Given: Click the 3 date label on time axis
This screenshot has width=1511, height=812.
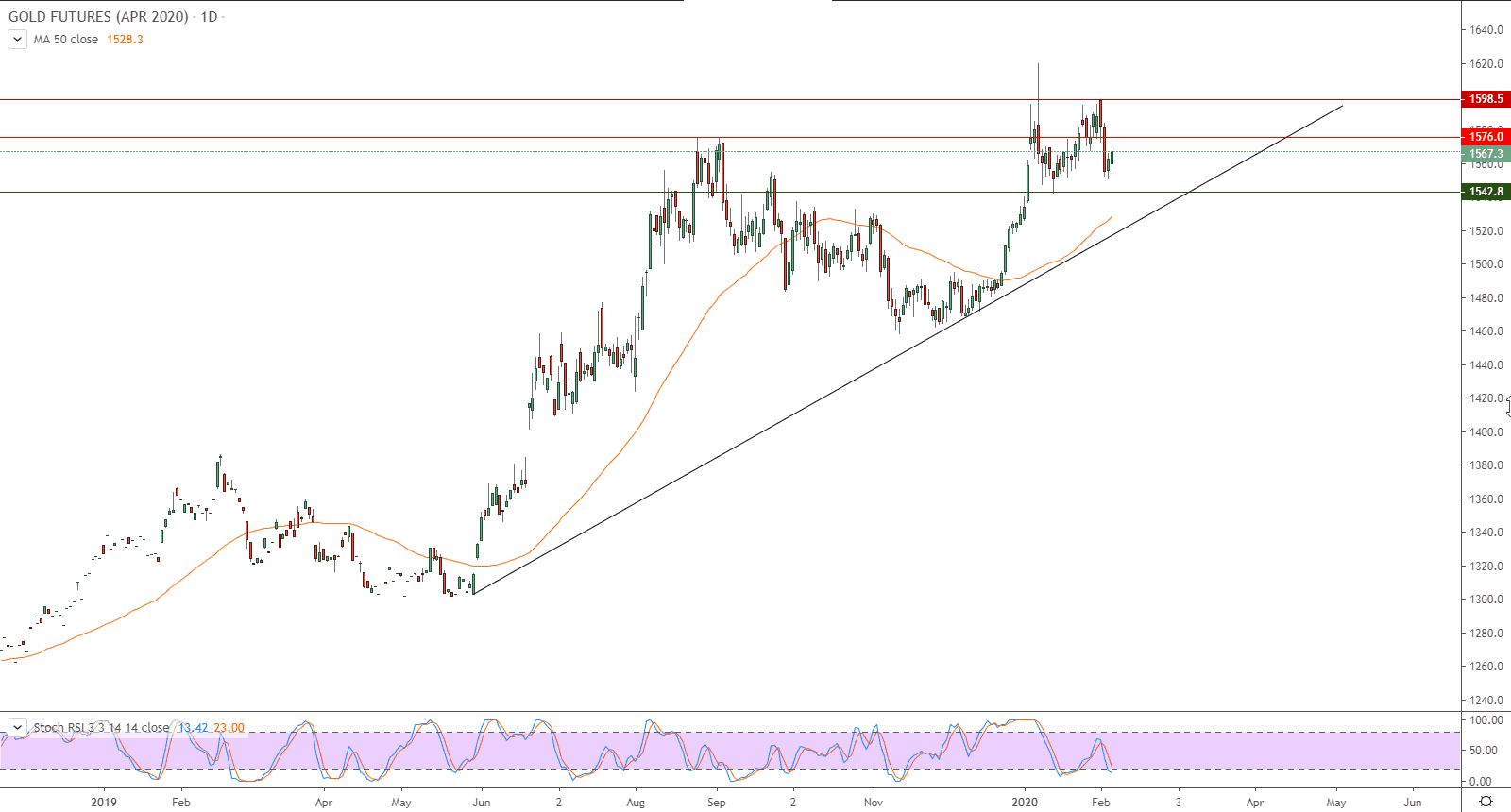Looking at the screenshot, I should [1178, 803].
